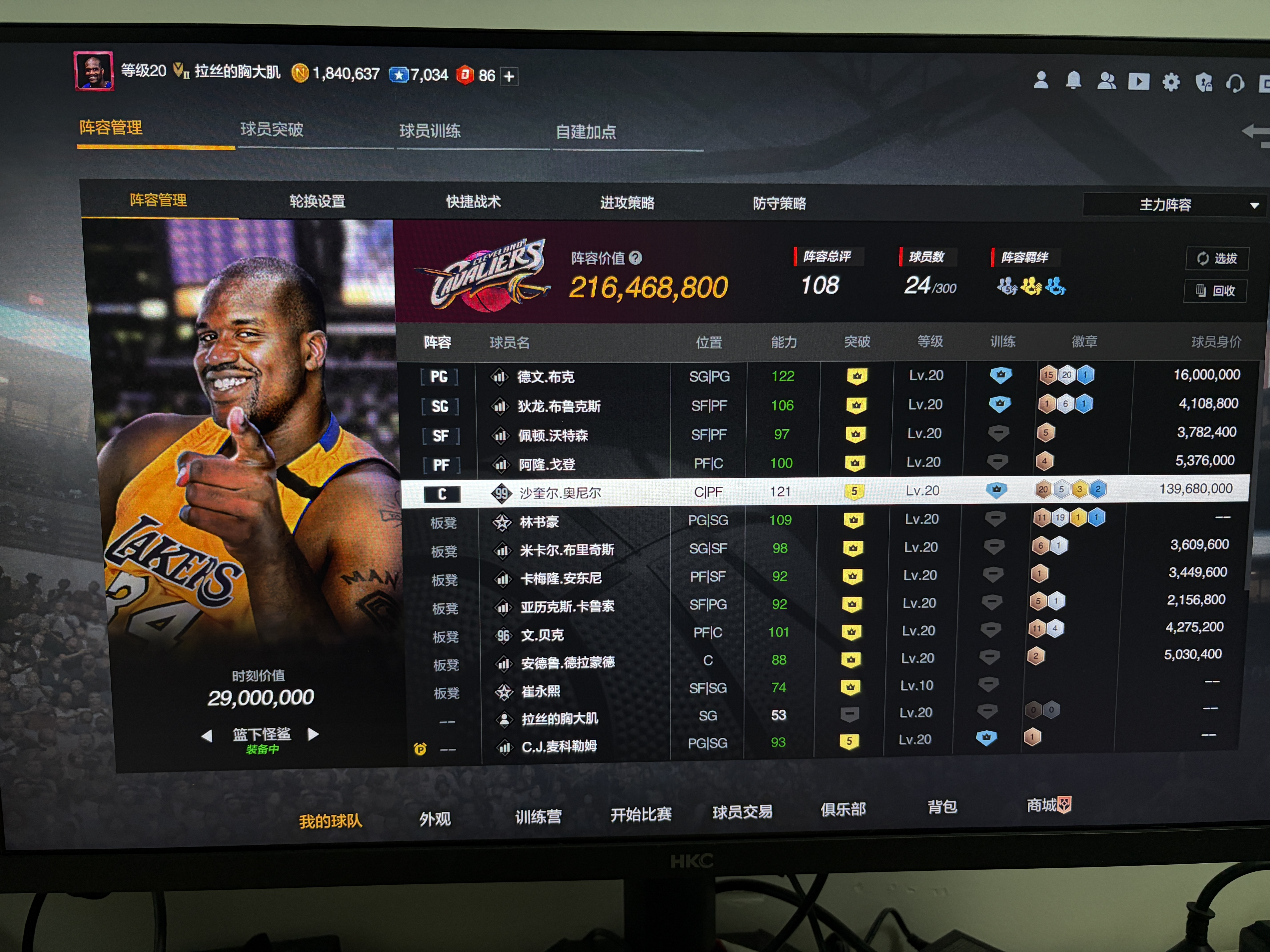Click the 96 rating badge for 文.贝克
Image resolution: width=1270 pixels, height=952 pixels.
coord(504,635)
